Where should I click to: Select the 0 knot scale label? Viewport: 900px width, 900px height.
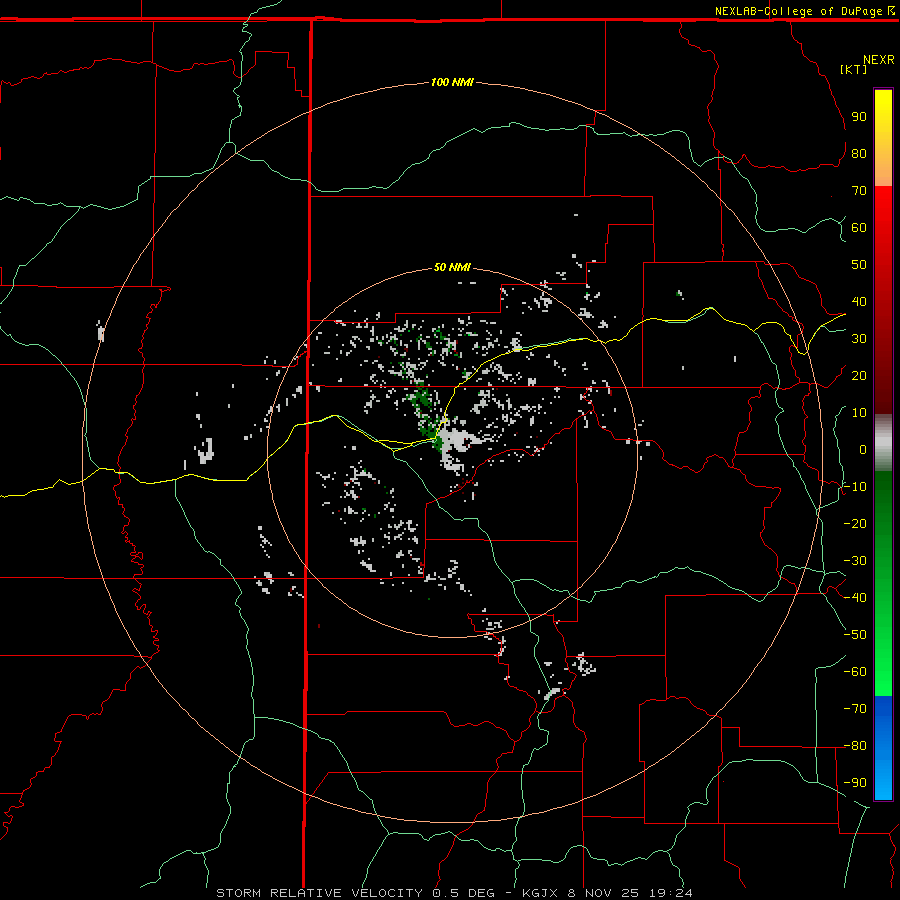point(863,449)
